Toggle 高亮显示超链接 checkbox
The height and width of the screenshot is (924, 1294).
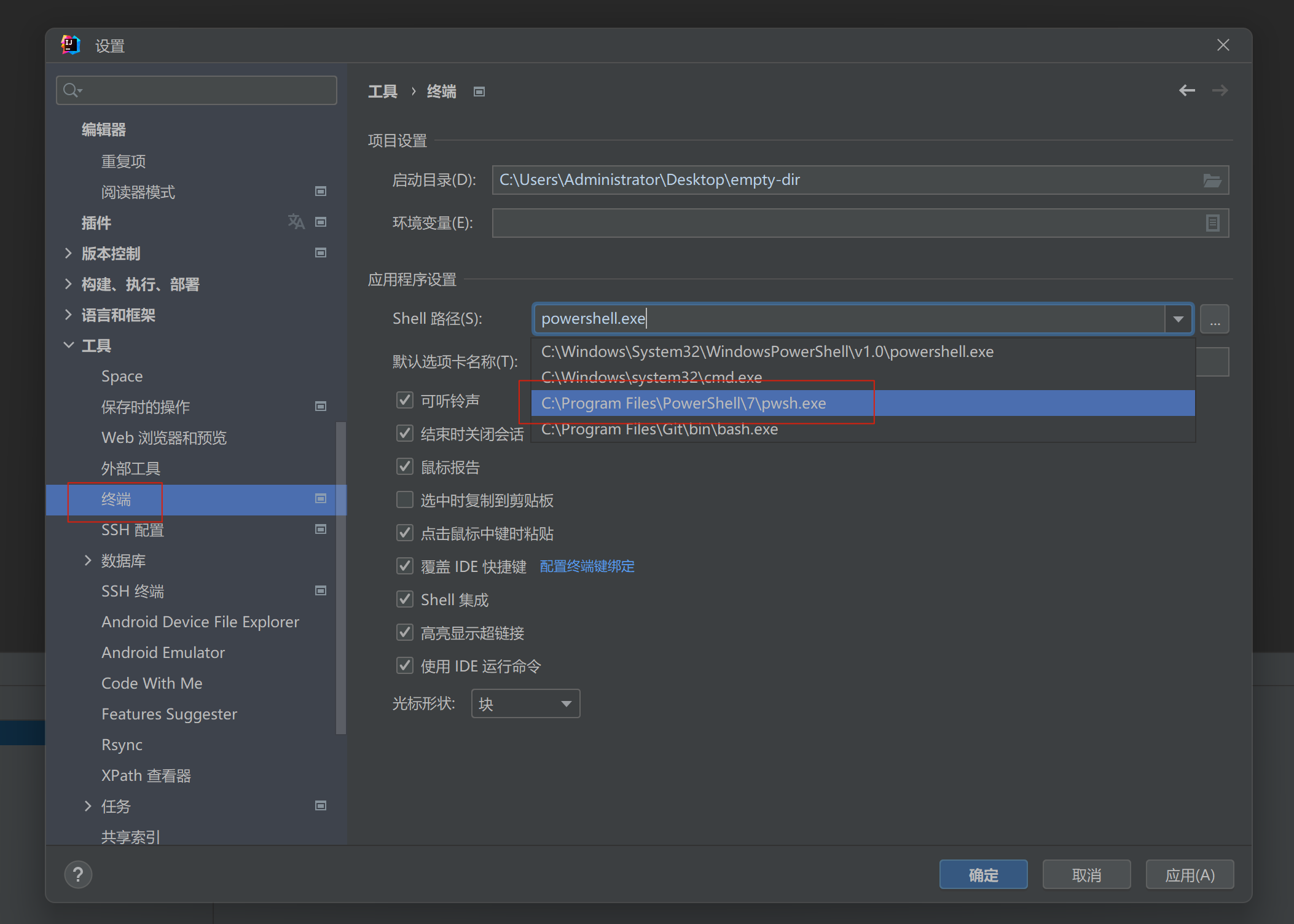point(405,632)
